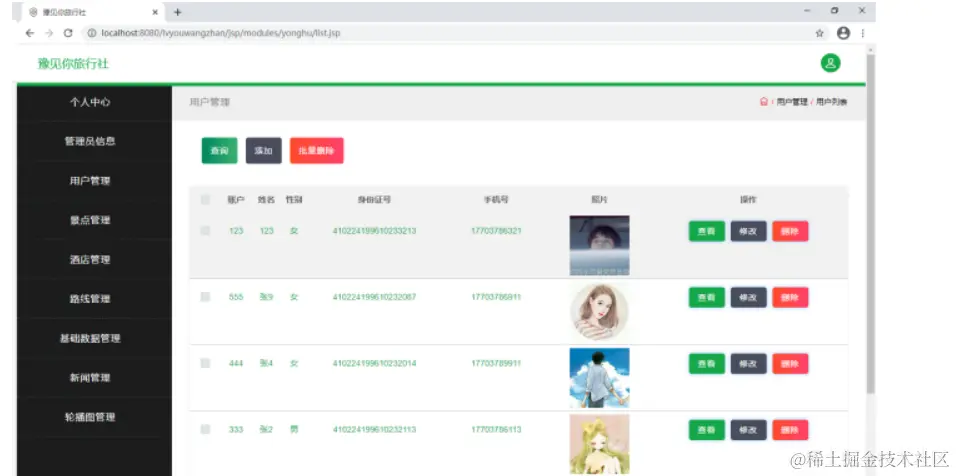
Task: Select phone number 17703786113
Action: click(x=496, y=429)
